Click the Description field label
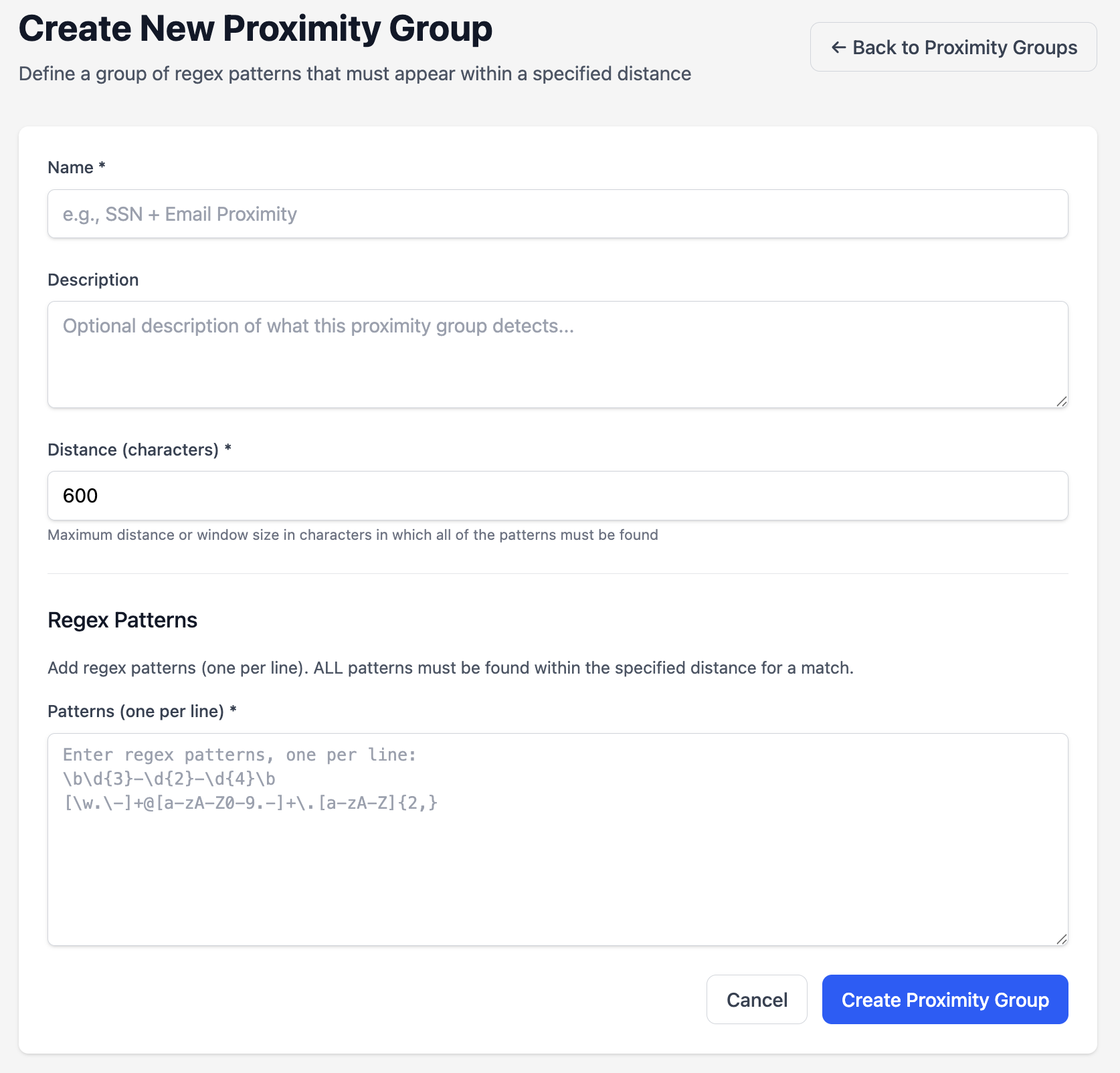 pos(93,280)
